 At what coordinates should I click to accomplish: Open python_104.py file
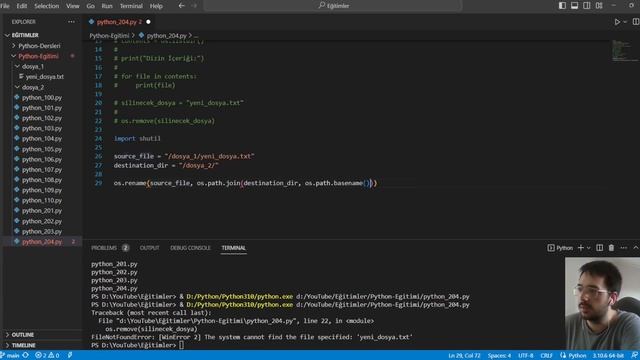(x=42, y=139)
